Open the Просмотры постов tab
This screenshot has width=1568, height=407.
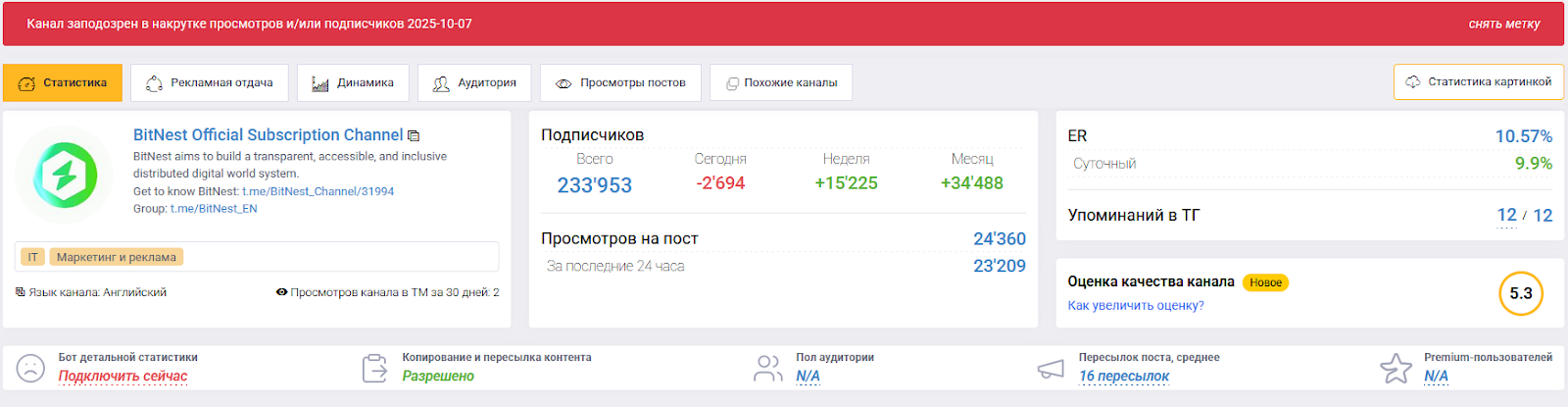pyautogui.click(x=620, y=83)
